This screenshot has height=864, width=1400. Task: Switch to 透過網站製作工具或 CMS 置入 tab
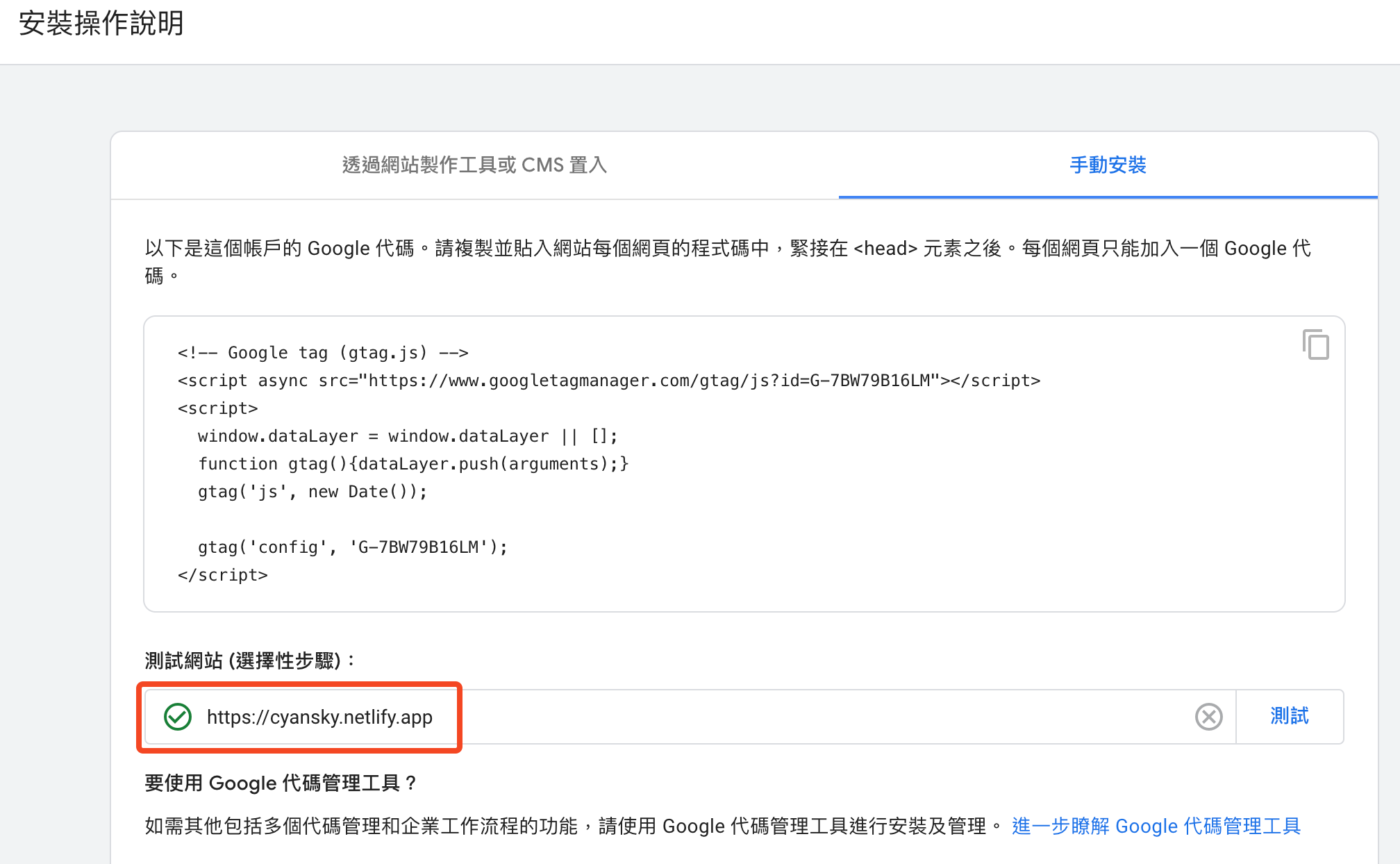[475, 165]
